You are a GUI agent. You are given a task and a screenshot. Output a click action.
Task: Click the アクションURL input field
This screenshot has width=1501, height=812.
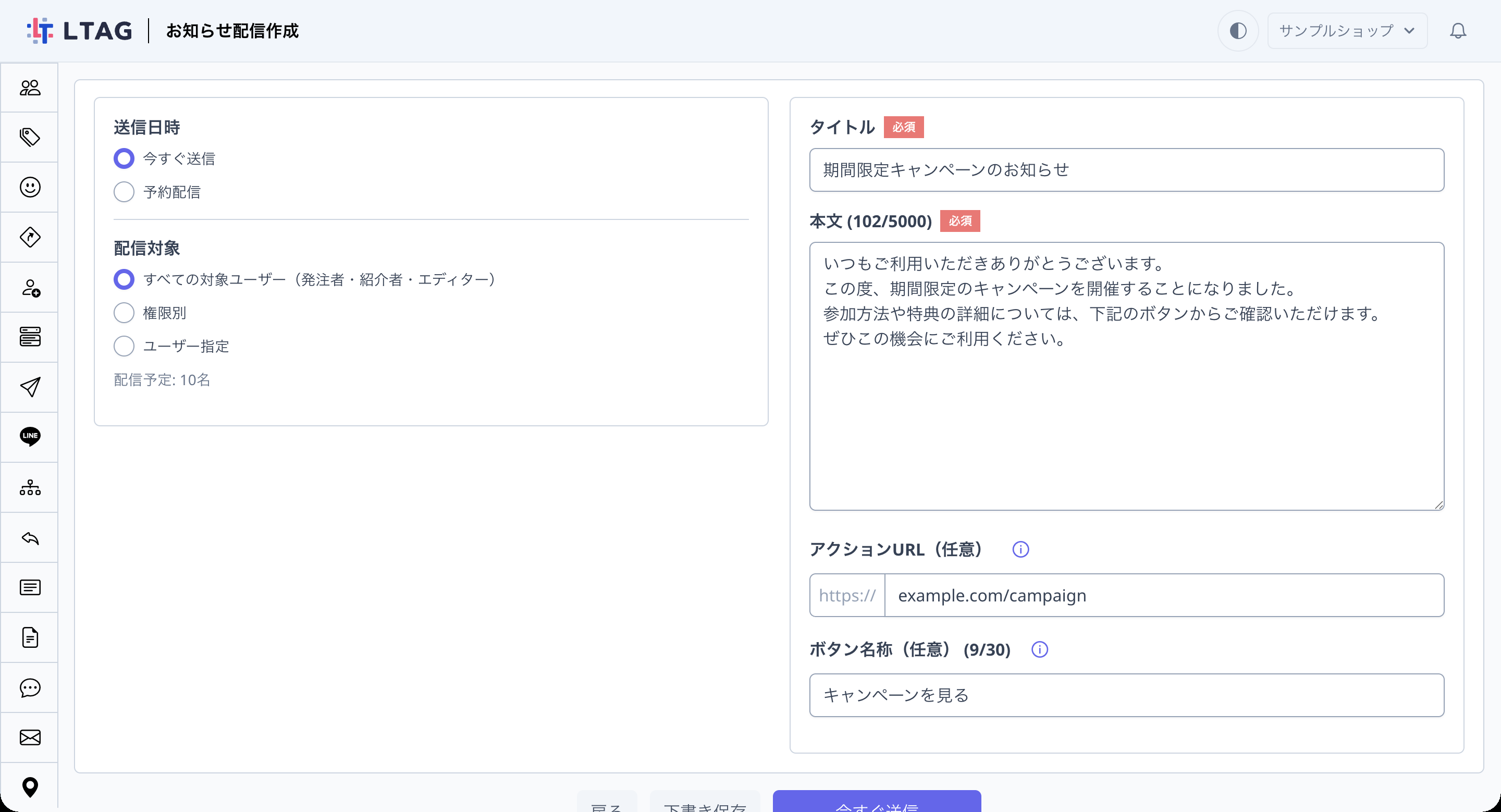coord(1164,595)
